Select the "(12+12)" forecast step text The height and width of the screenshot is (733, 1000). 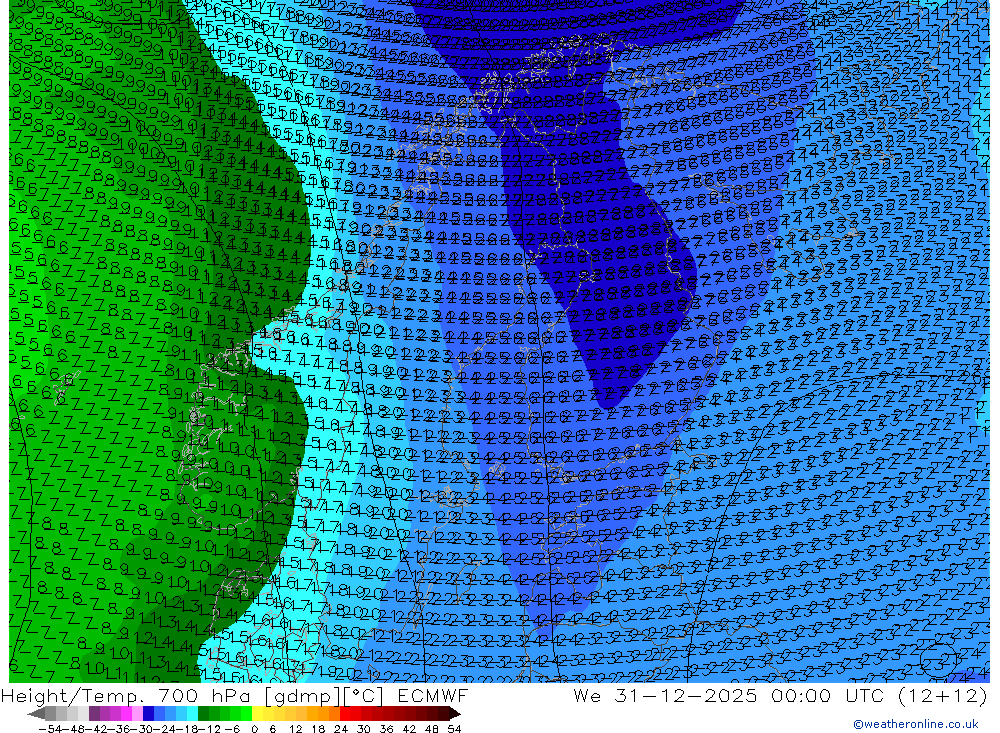(x=943, y=695)
